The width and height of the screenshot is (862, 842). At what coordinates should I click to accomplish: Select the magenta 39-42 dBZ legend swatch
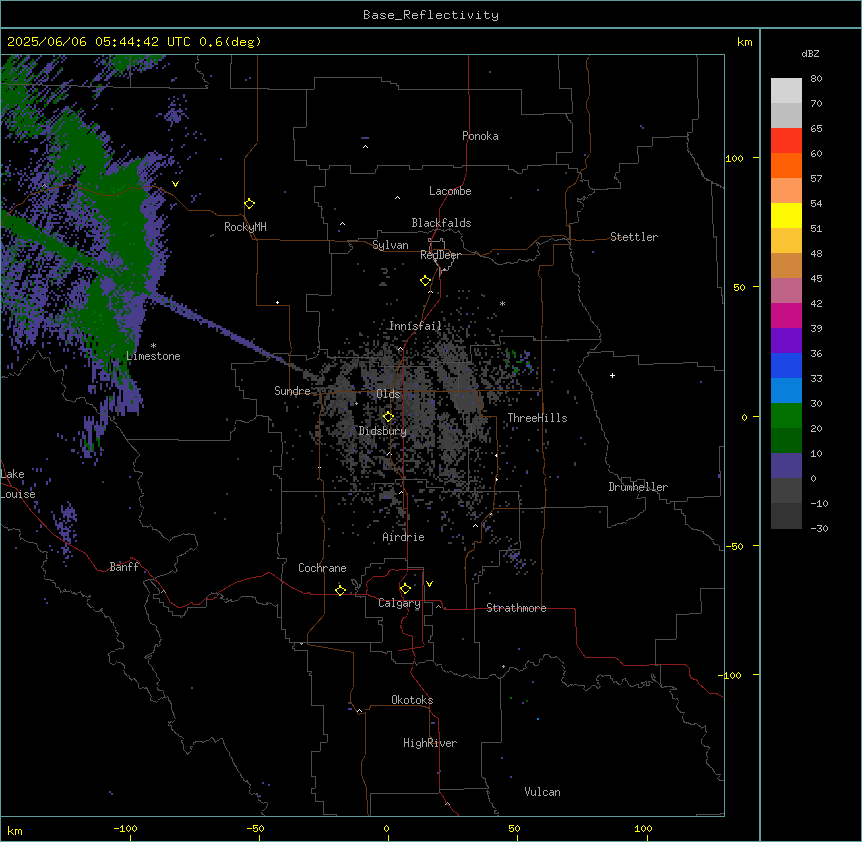click(x=786, y=316)
